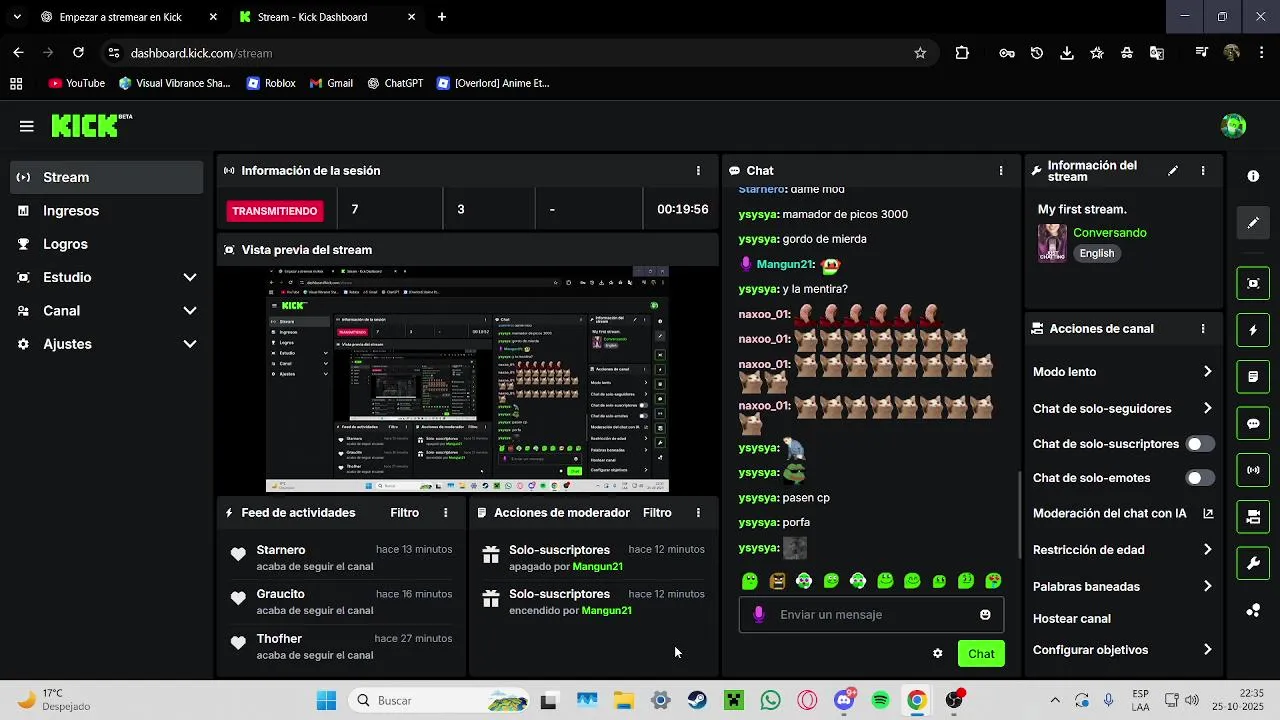
Task: Click the pencil edit-layout button in right rail
Action: coord(1253,223)
